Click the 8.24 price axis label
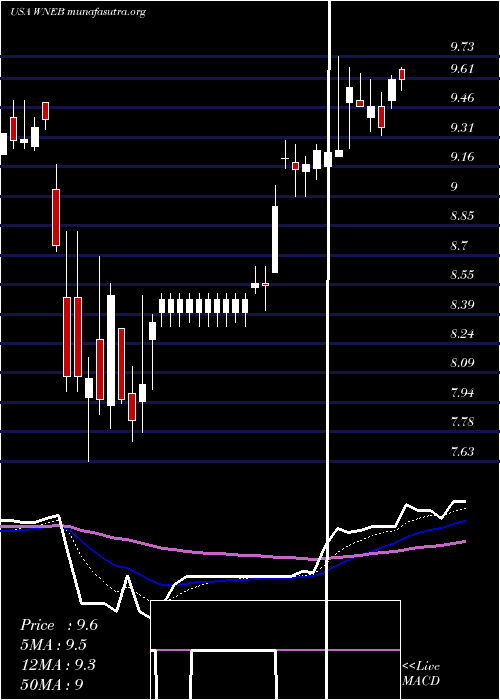 [x=462, y=333]
